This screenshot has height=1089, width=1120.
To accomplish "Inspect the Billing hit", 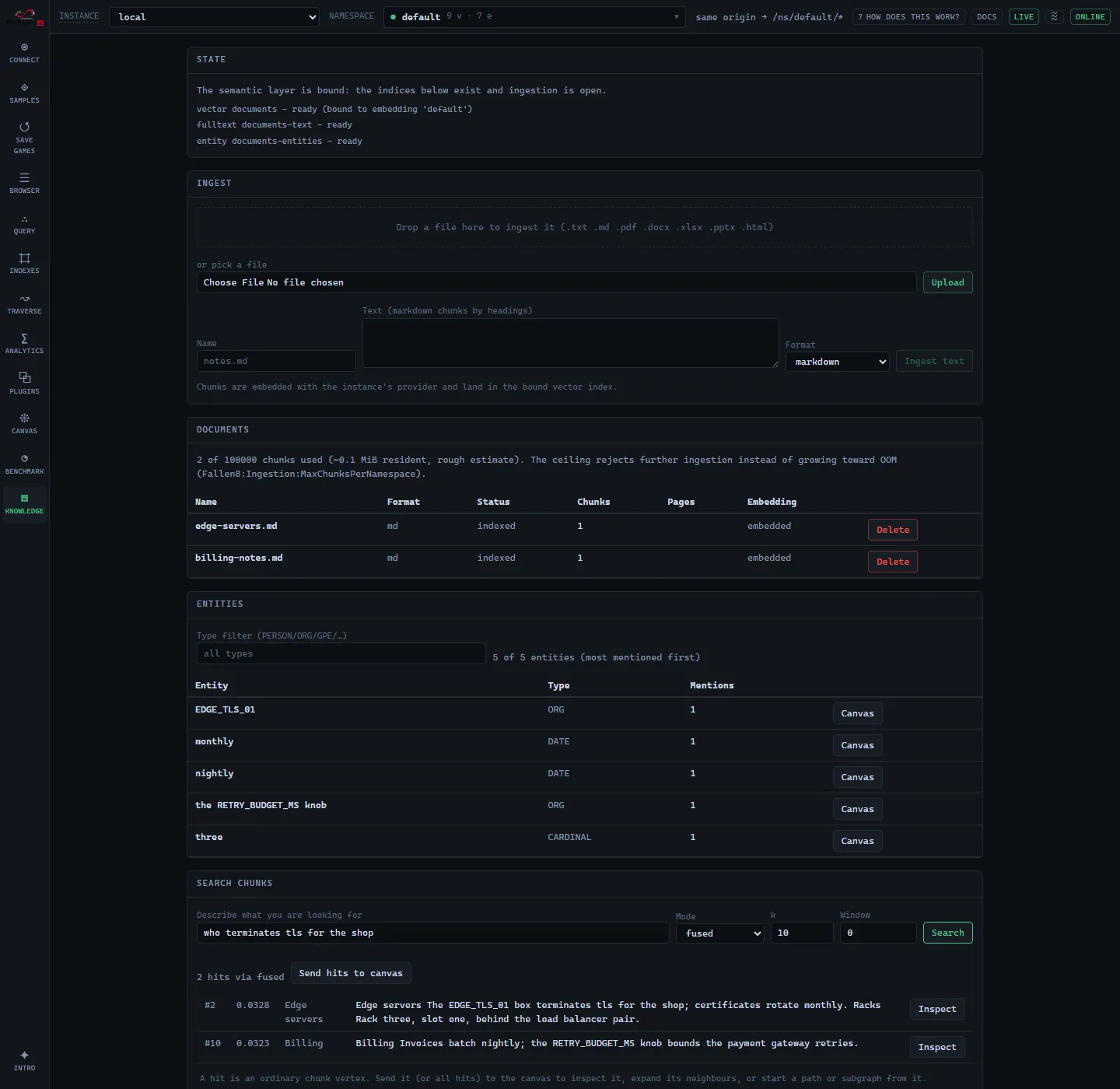I will tap(937, 1047).
